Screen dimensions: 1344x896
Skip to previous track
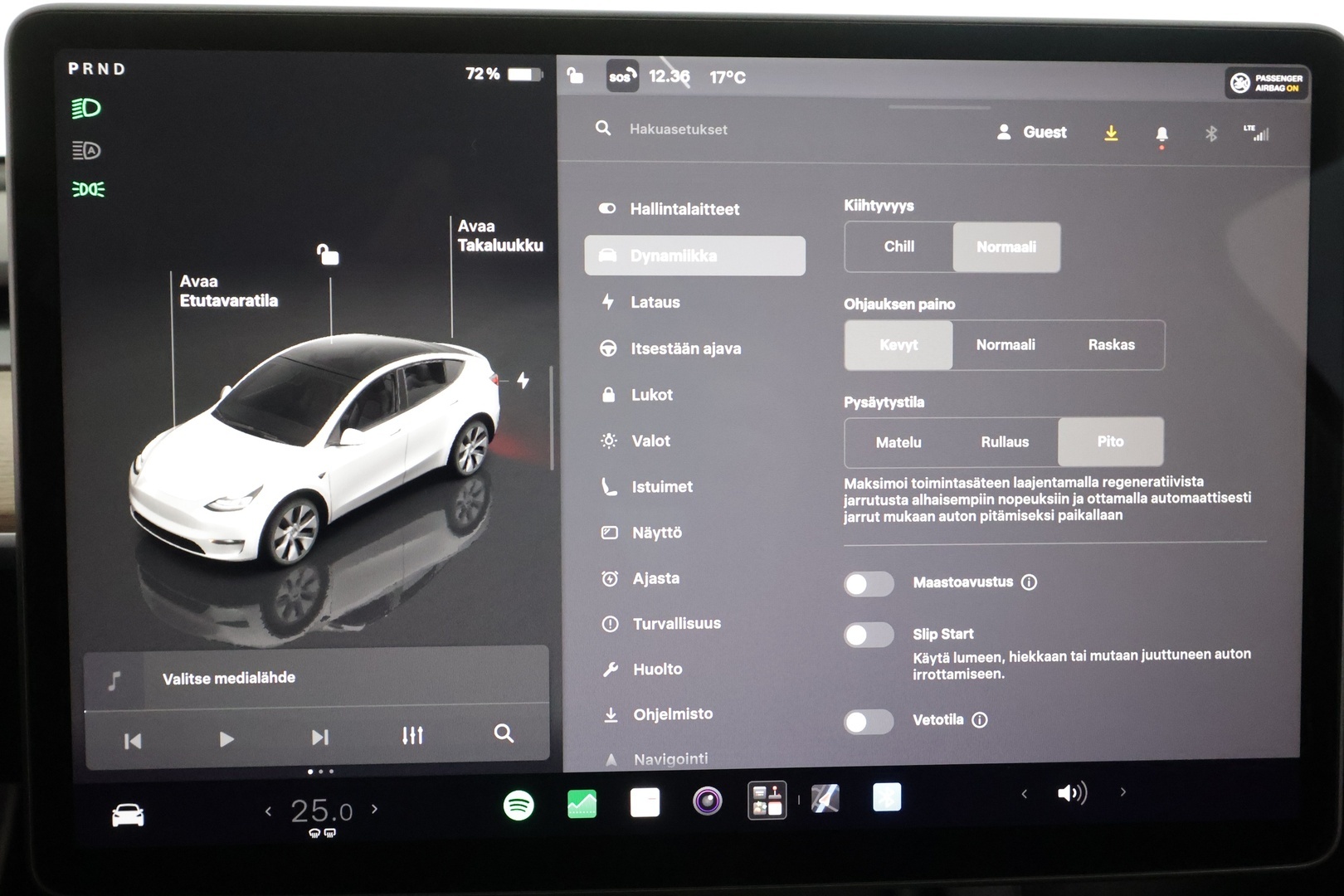click(x=133, y=741)
